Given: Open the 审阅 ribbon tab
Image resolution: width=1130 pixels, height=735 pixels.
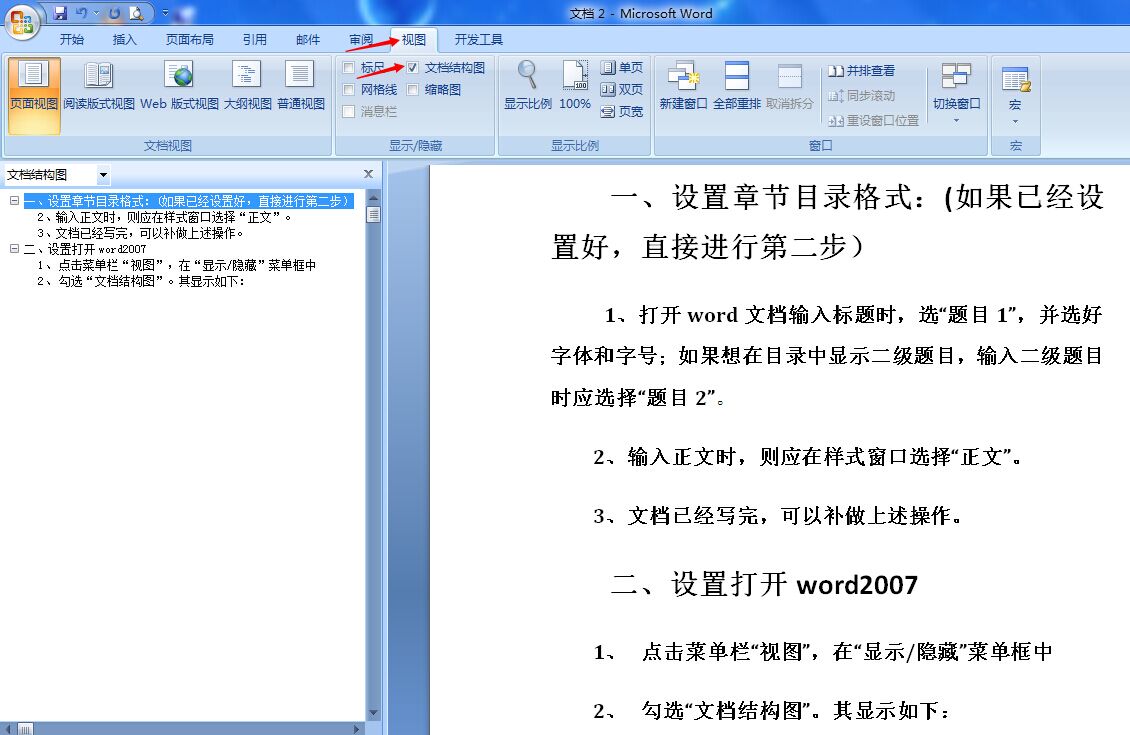Looking at the screenshot, I should pyautogui.click(x=361, y=40).
